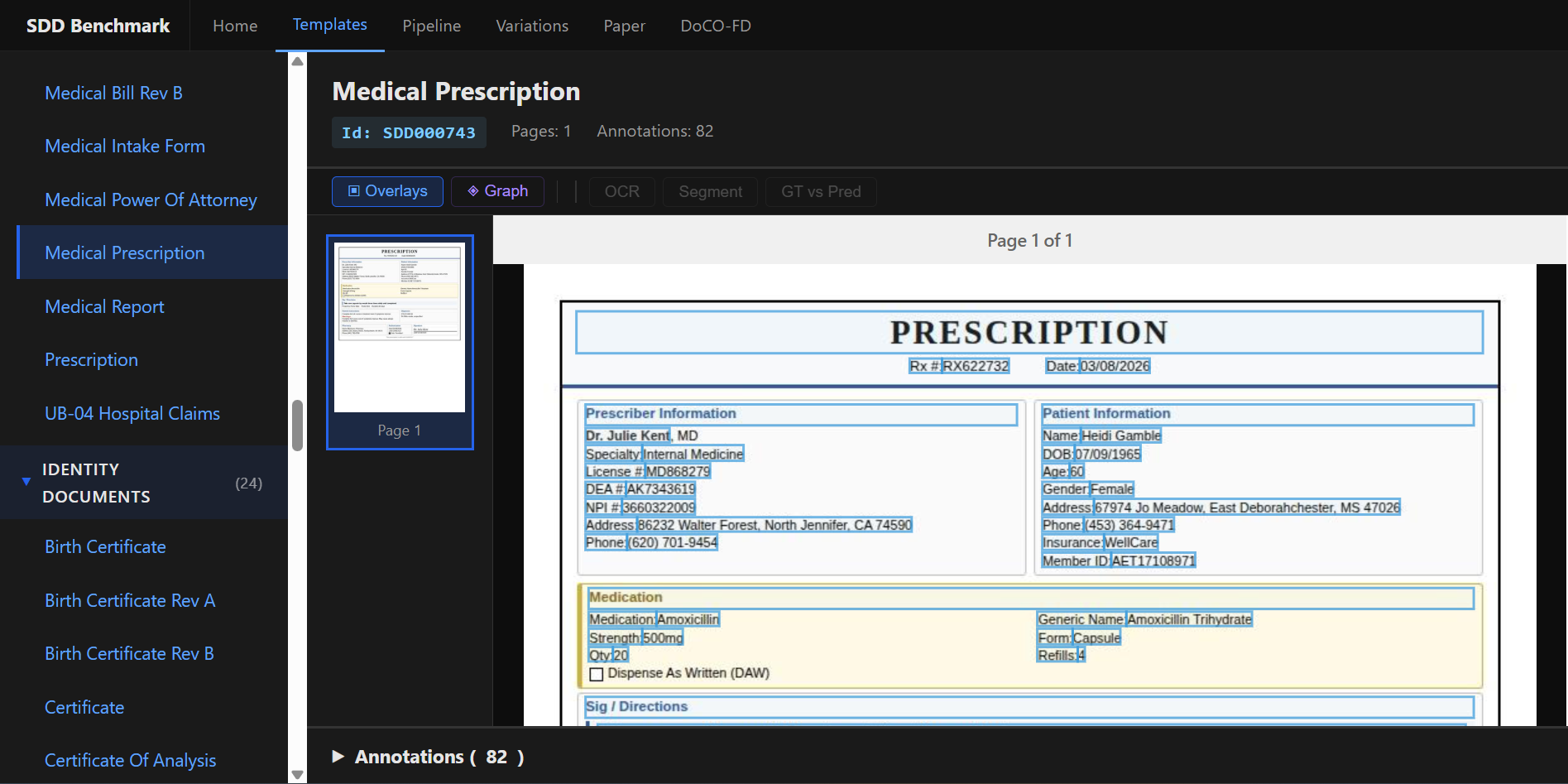Click the sidebar scrollbar handle
Image resolution: width=1568 pixels, height=784 pixels.
coord(298,426)
